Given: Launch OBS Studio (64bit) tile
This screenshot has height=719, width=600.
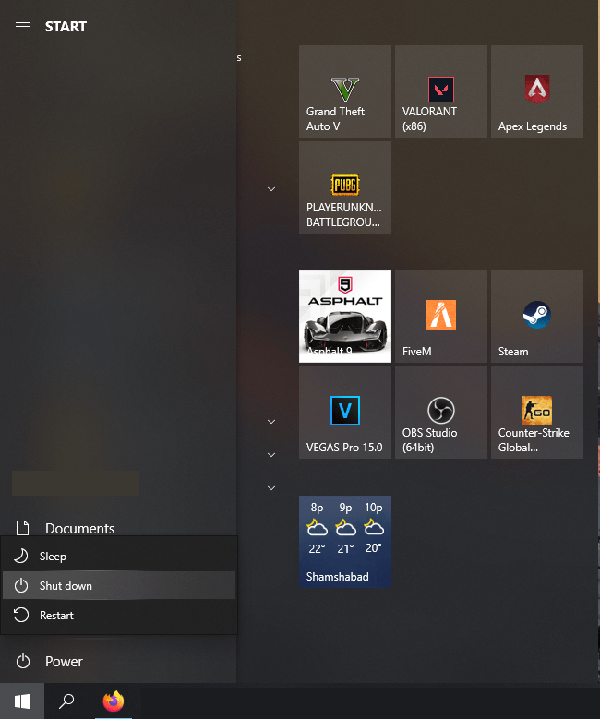Looking at the screenshot, I should tap(441, 412).
